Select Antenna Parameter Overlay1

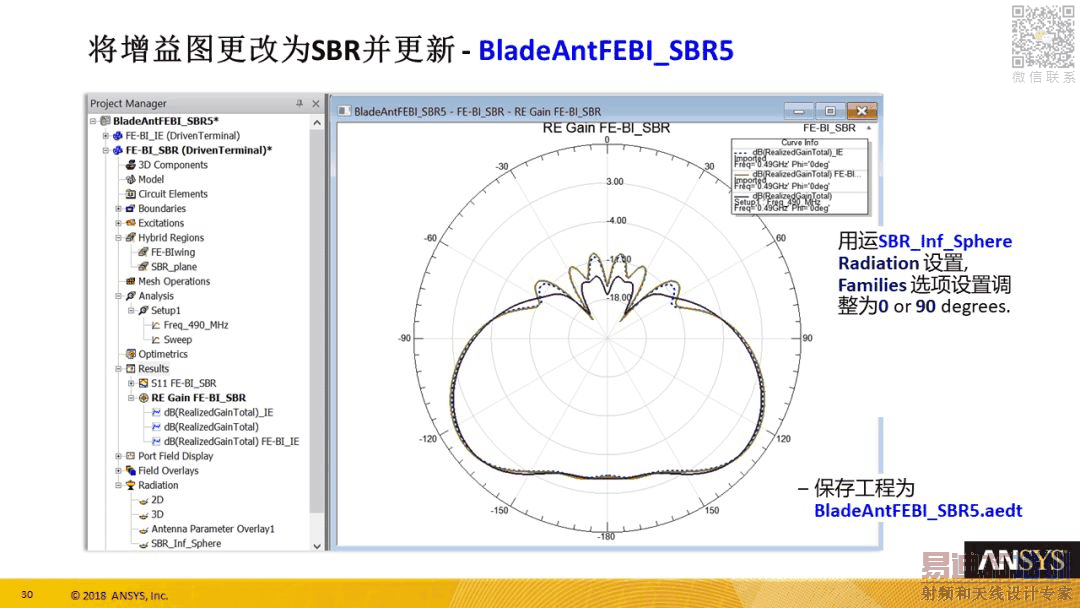213,529
